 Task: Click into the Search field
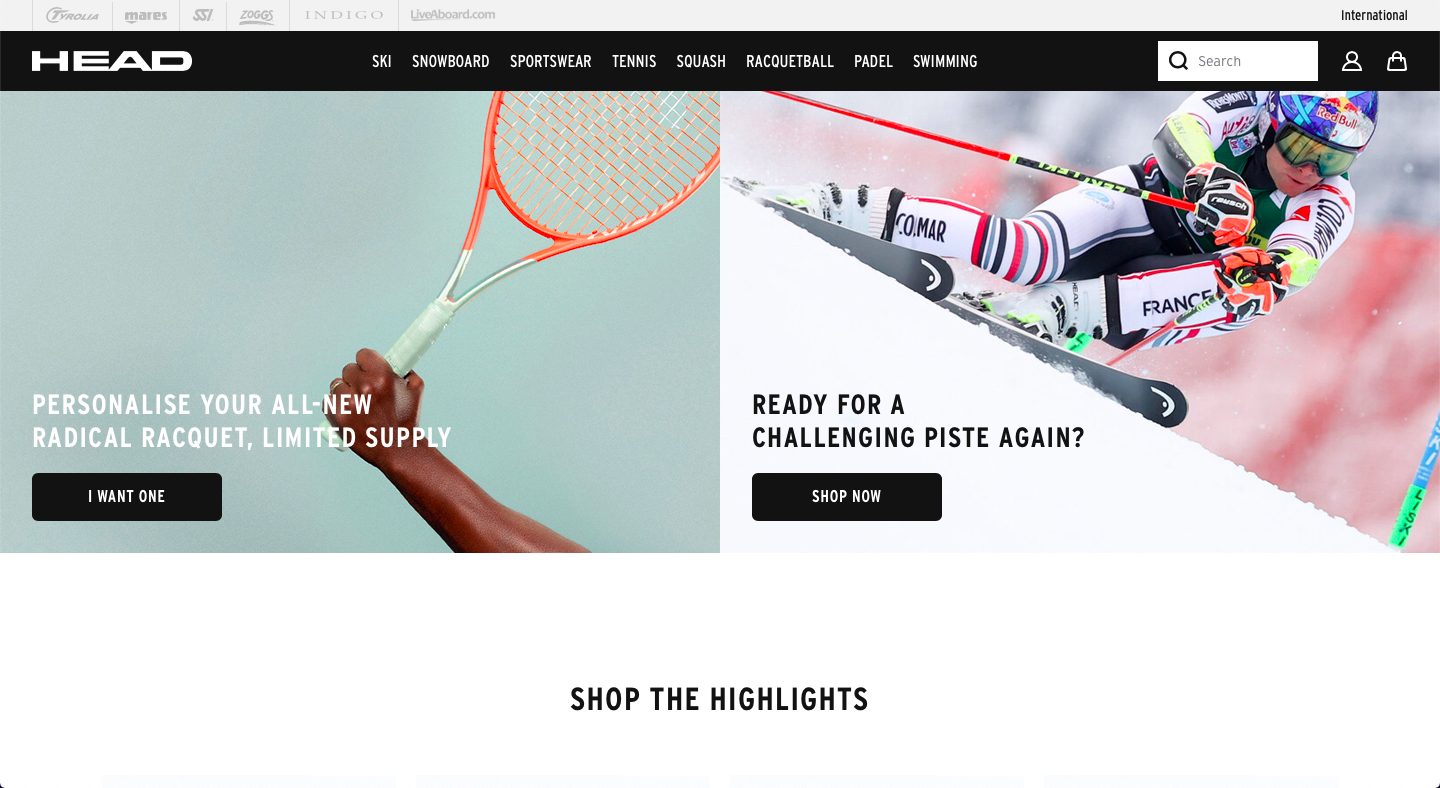tap(1238, 61)
